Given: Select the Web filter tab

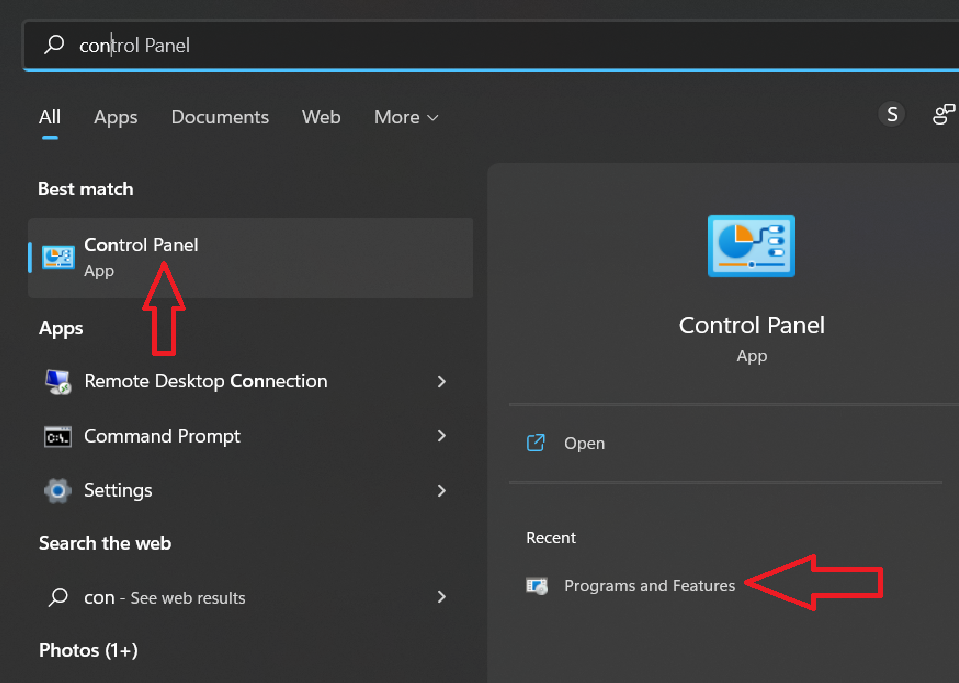Looking at the screenshot, I should [x=321, y=117].
